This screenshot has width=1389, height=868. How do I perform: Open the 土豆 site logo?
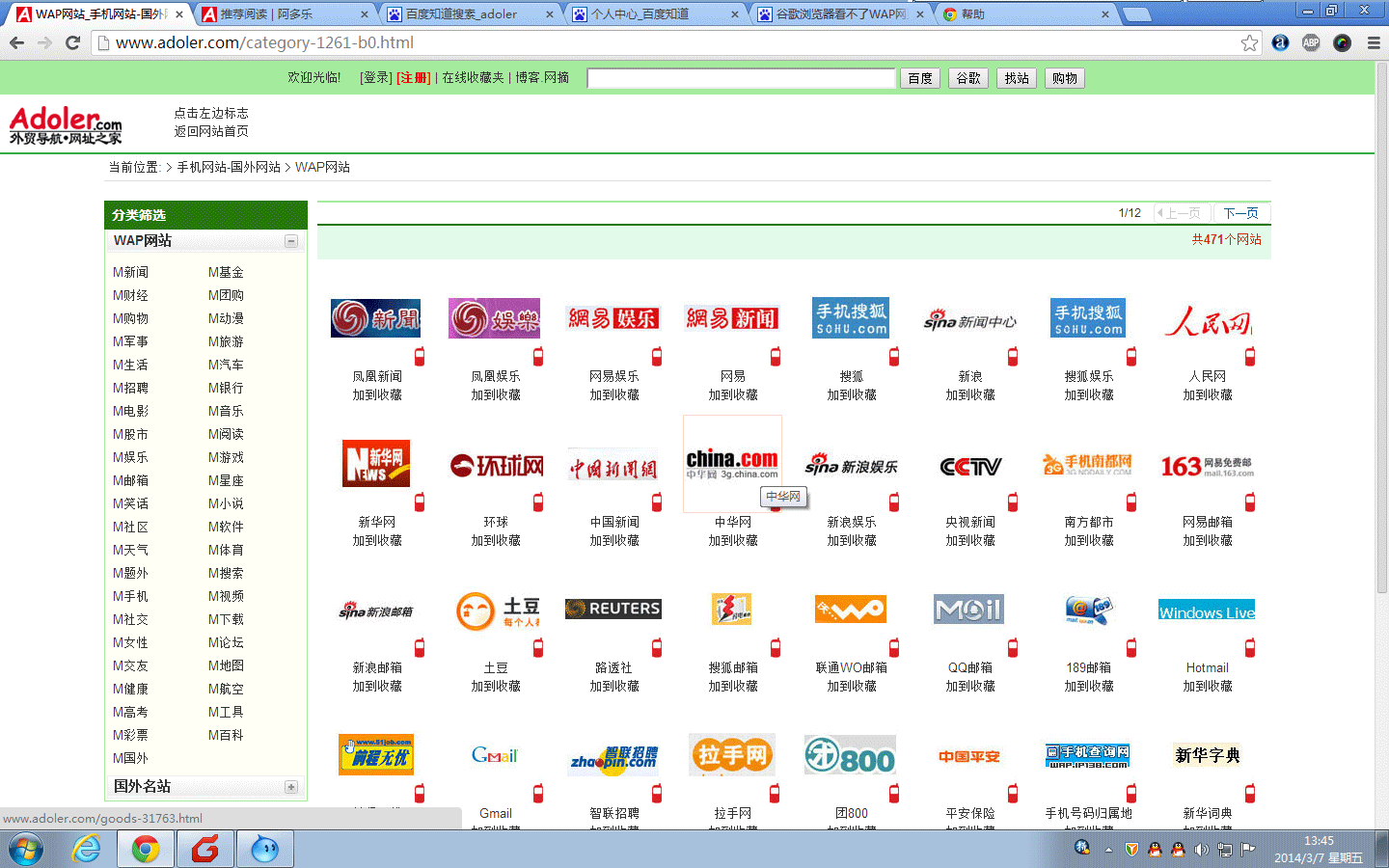click(496, 610)
